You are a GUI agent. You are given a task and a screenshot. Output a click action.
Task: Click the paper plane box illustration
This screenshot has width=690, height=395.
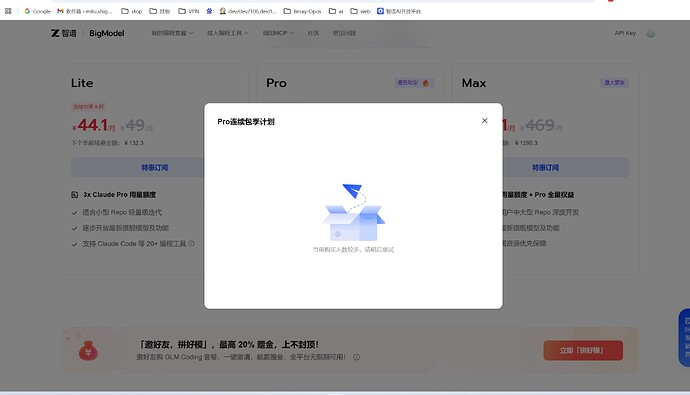click(x=353, y=212)
